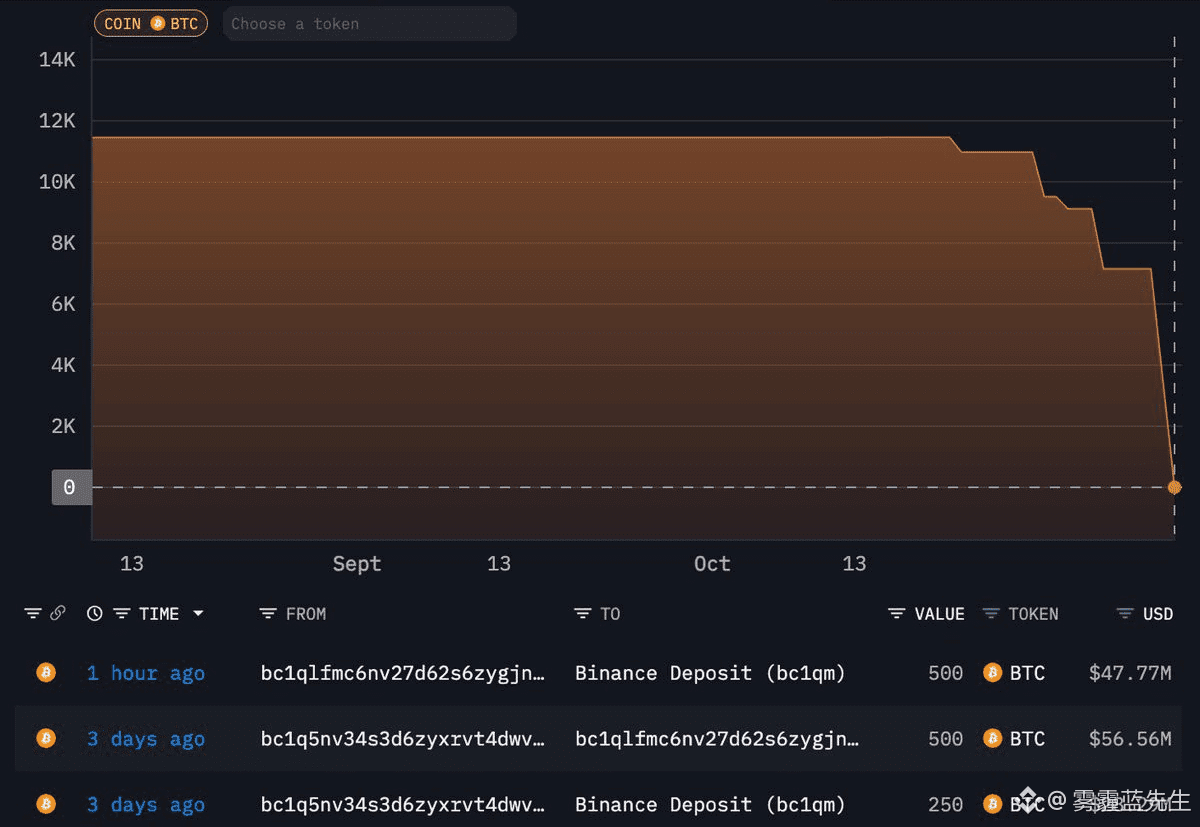Image resolution: width=1200 pixels, height=827 pixels.
Task: Open the TIME column filter icon
Action: (x=122, y=614)
